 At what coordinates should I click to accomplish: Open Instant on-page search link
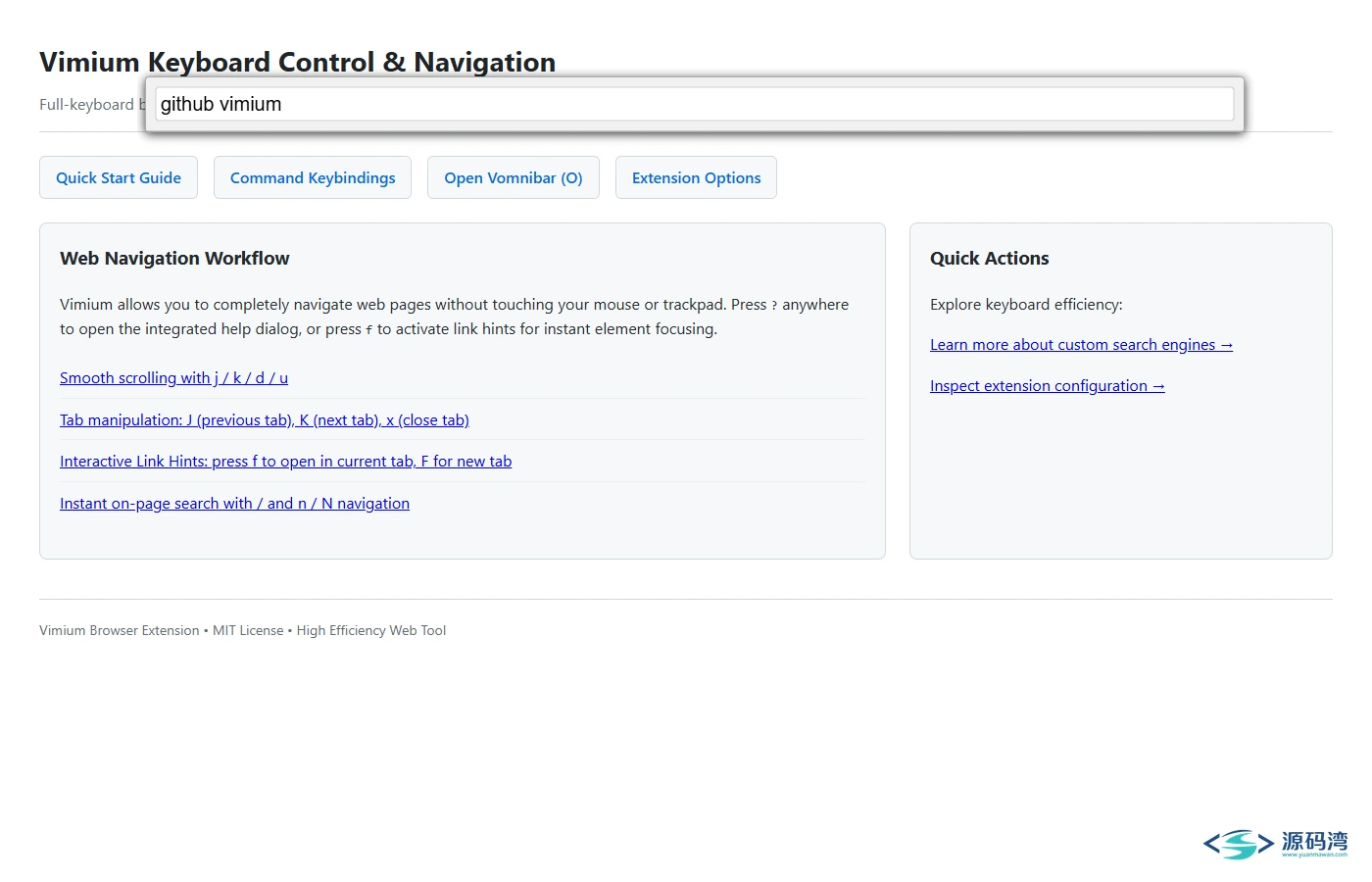click(x=234, y=504)
